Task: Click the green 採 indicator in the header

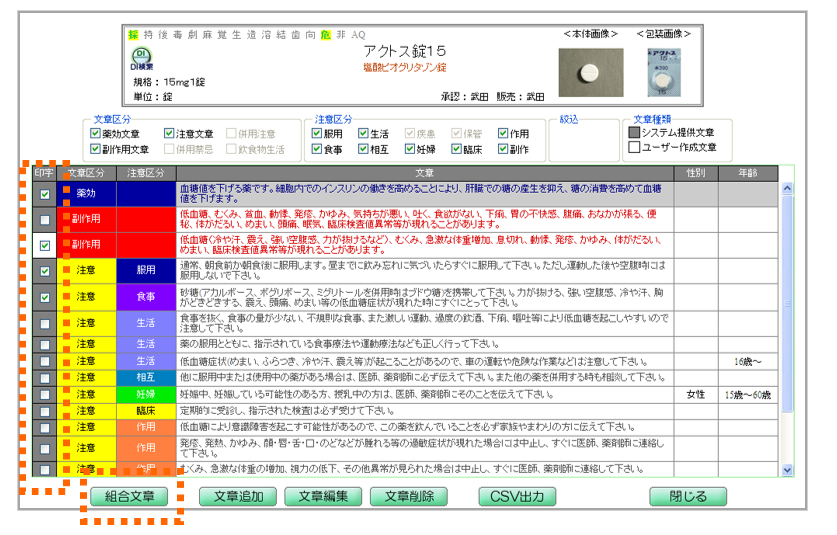Action: pos(132,35)
